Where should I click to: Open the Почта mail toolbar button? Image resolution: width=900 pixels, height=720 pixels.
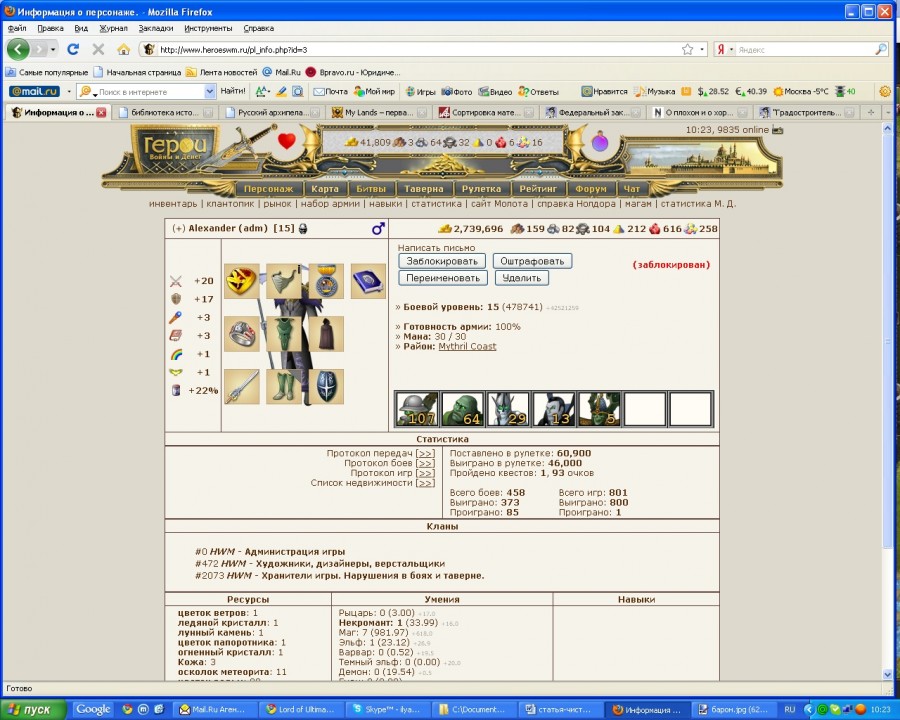click(331, 91)
